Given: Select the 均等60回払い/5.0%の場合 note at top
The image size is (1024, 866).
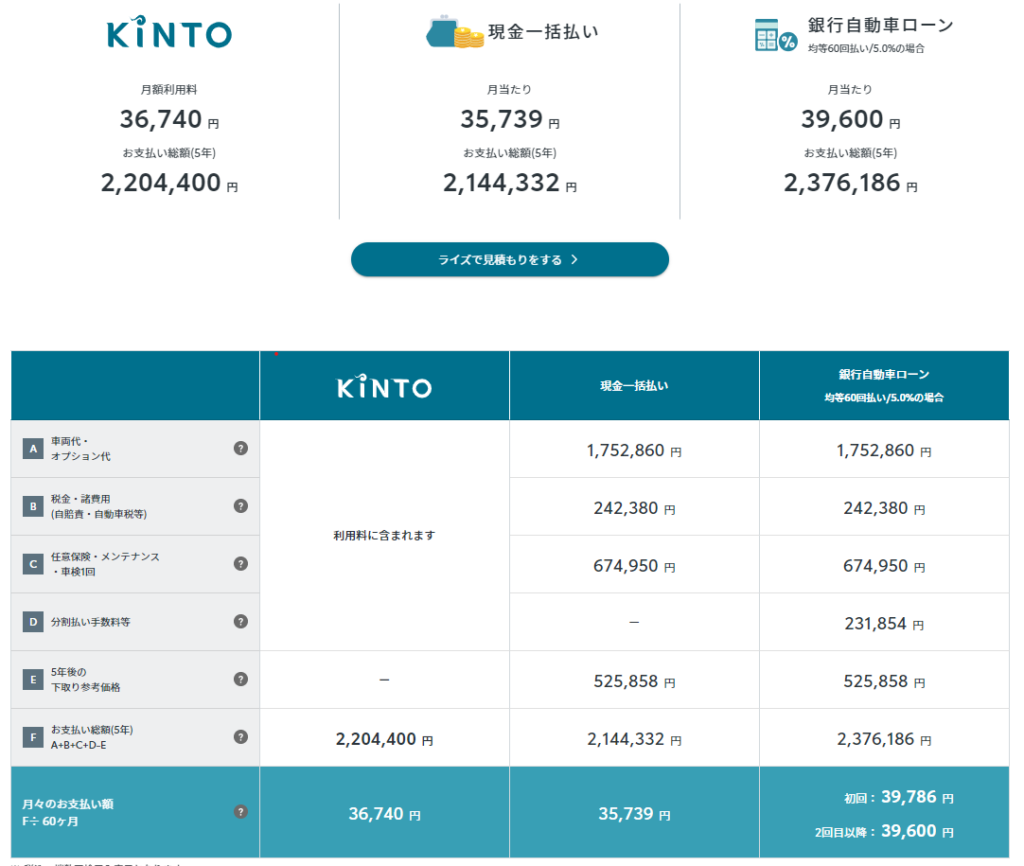Looking at the screenshot, I should pos(866,48).
